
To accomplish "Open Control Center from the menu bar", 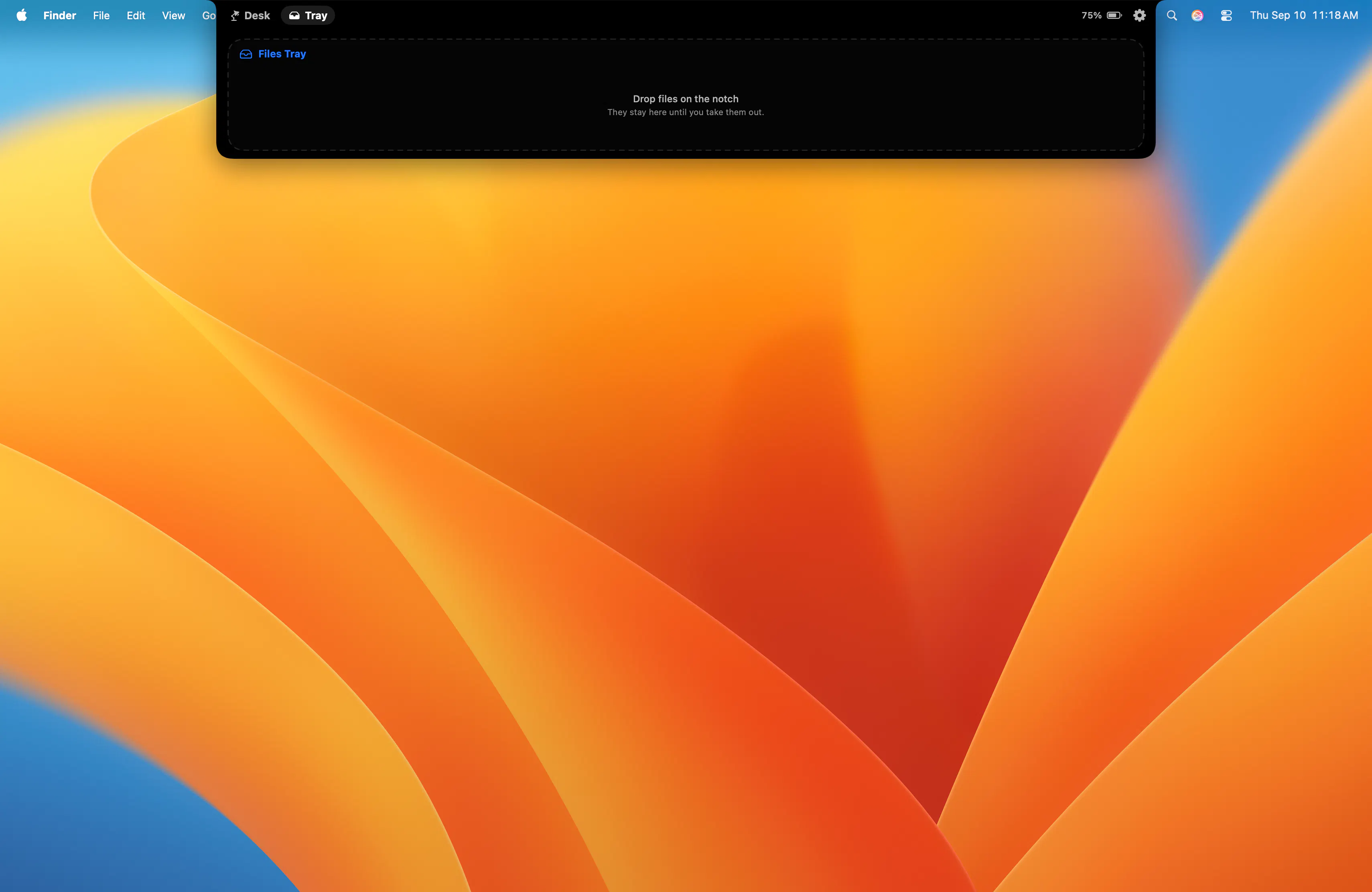I will [1226, 16].
